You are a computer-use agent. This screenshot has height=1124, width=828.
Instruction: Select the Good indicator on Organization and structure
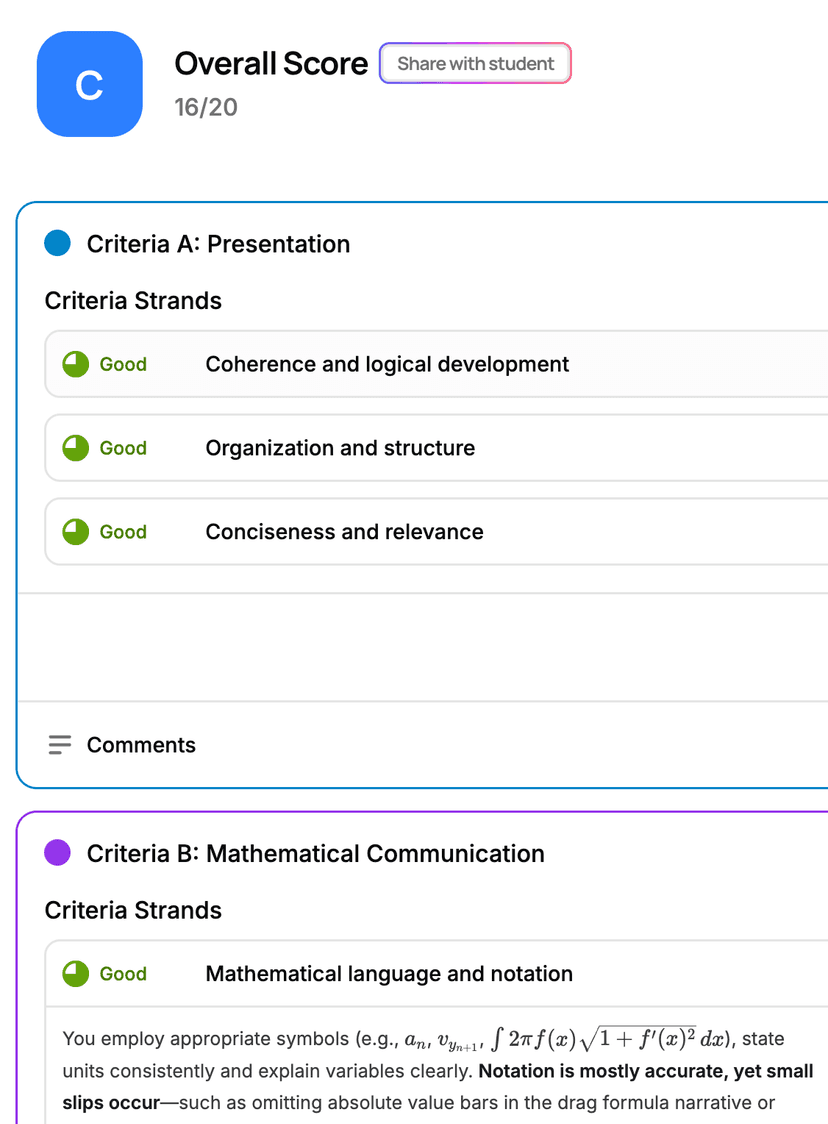tap(123, 448)
